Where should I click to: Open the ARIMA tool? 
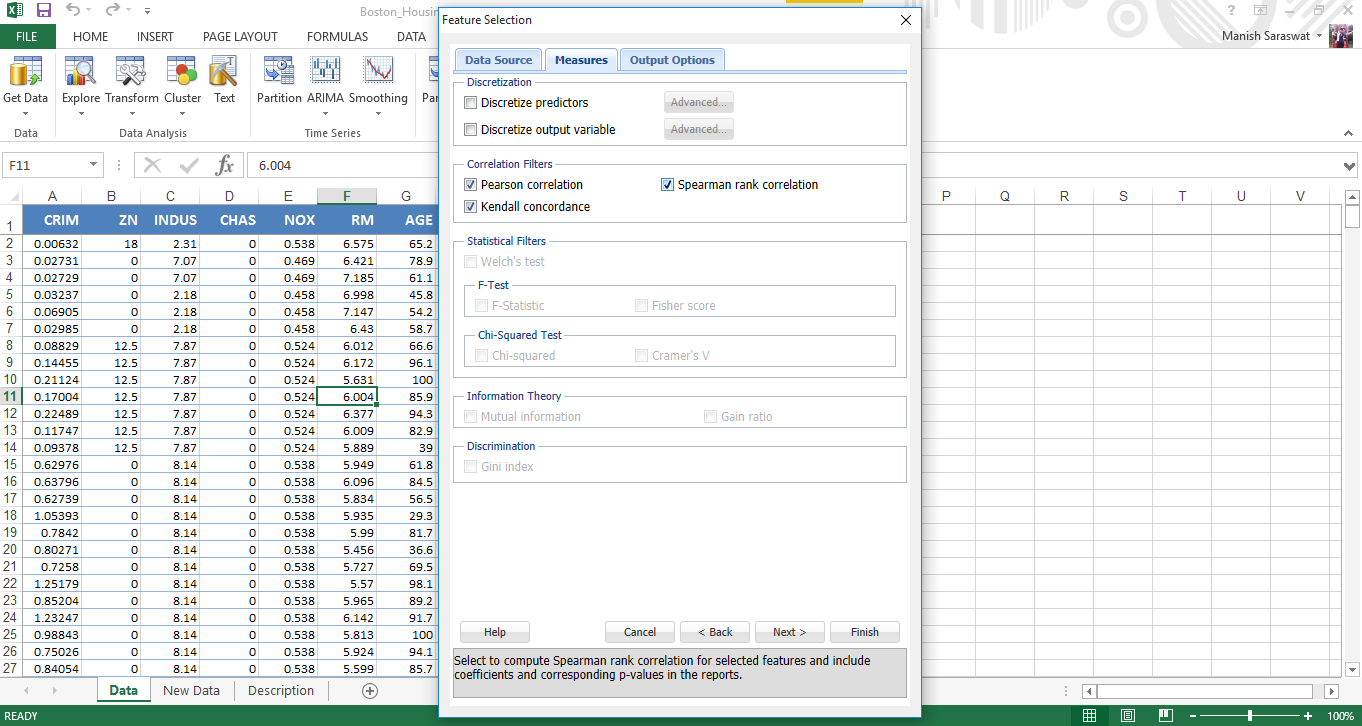click(325, 80)
